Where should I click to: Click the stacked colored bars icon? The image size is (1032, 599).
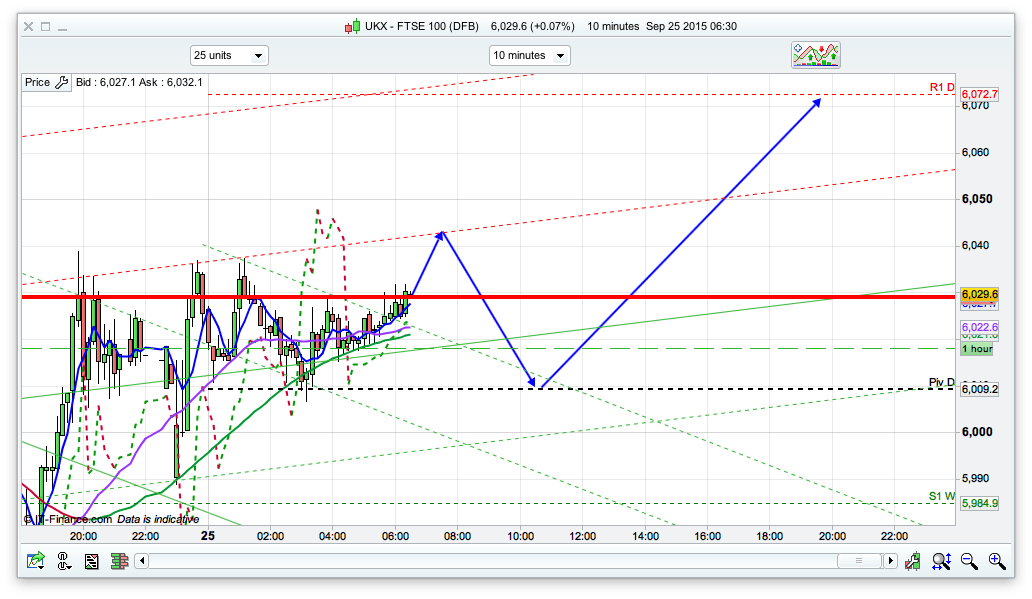point(118,561)
